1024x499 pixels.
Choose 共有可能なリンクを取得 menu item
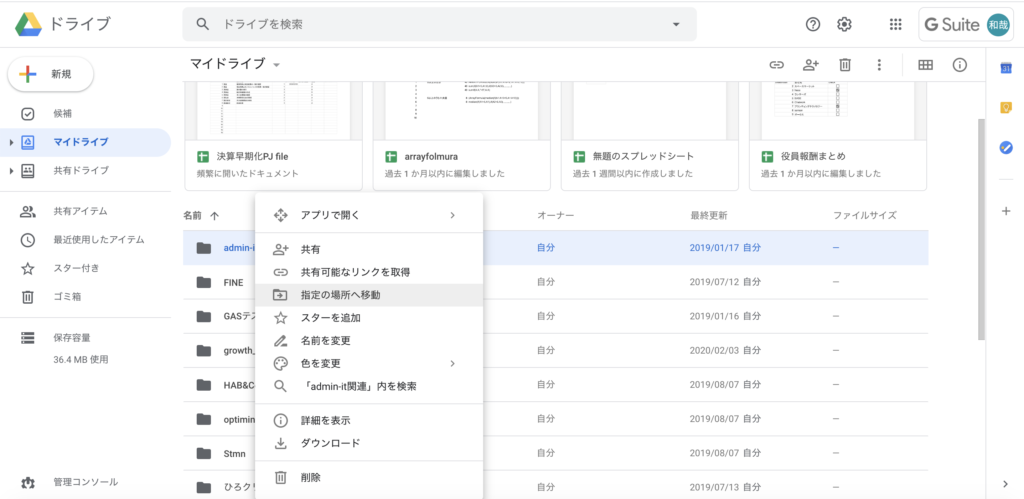click(x=369, y=272)
